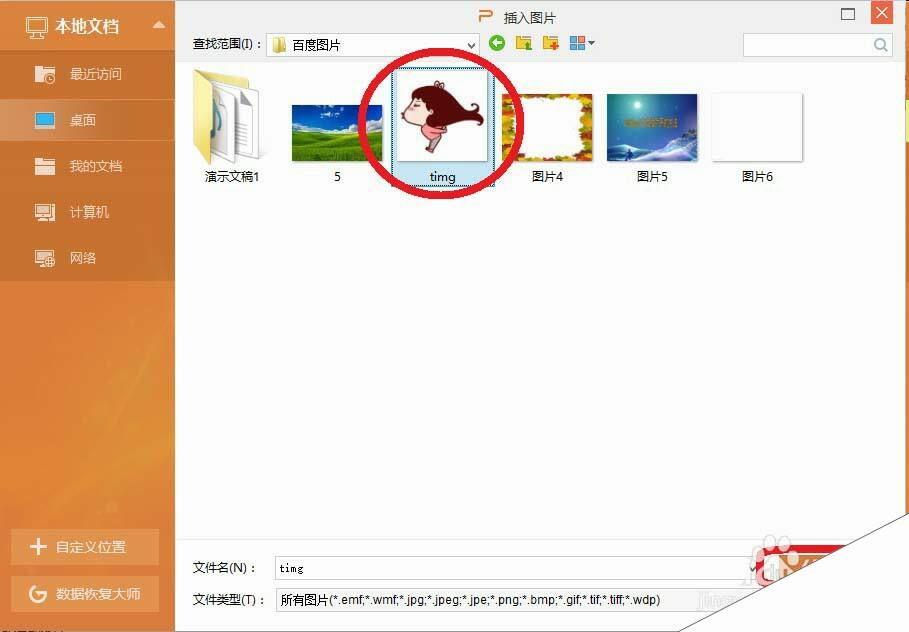Click the 自定义位置 button
This screenshot has height=632, width=909.
click(85, 546)
